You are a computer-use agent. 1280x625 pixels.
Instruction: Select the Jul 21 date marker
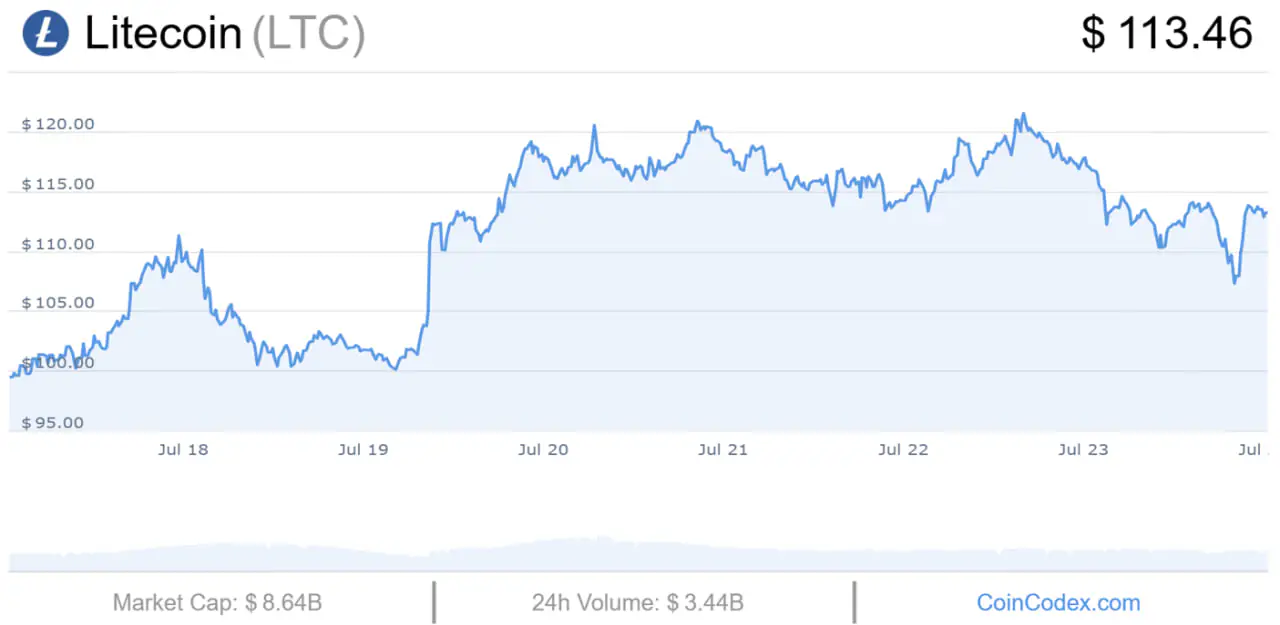723,450
